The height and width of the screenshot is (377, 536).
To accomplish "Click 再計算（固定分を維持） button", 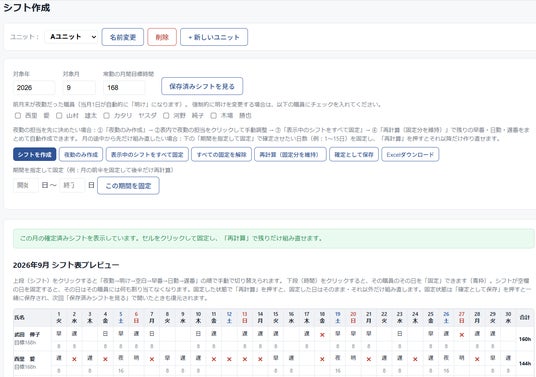I will coord(290,154).
